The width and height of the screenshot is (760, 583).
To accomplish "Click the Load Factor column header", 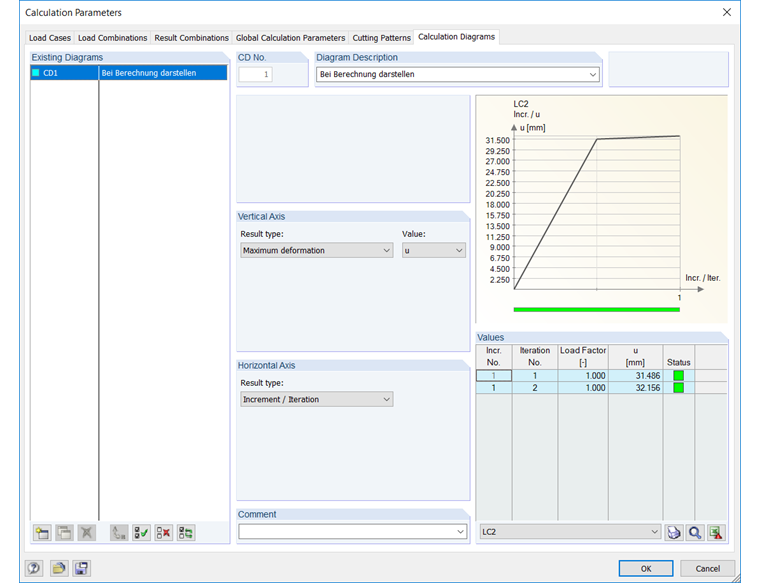I will (x=583, y=356).
